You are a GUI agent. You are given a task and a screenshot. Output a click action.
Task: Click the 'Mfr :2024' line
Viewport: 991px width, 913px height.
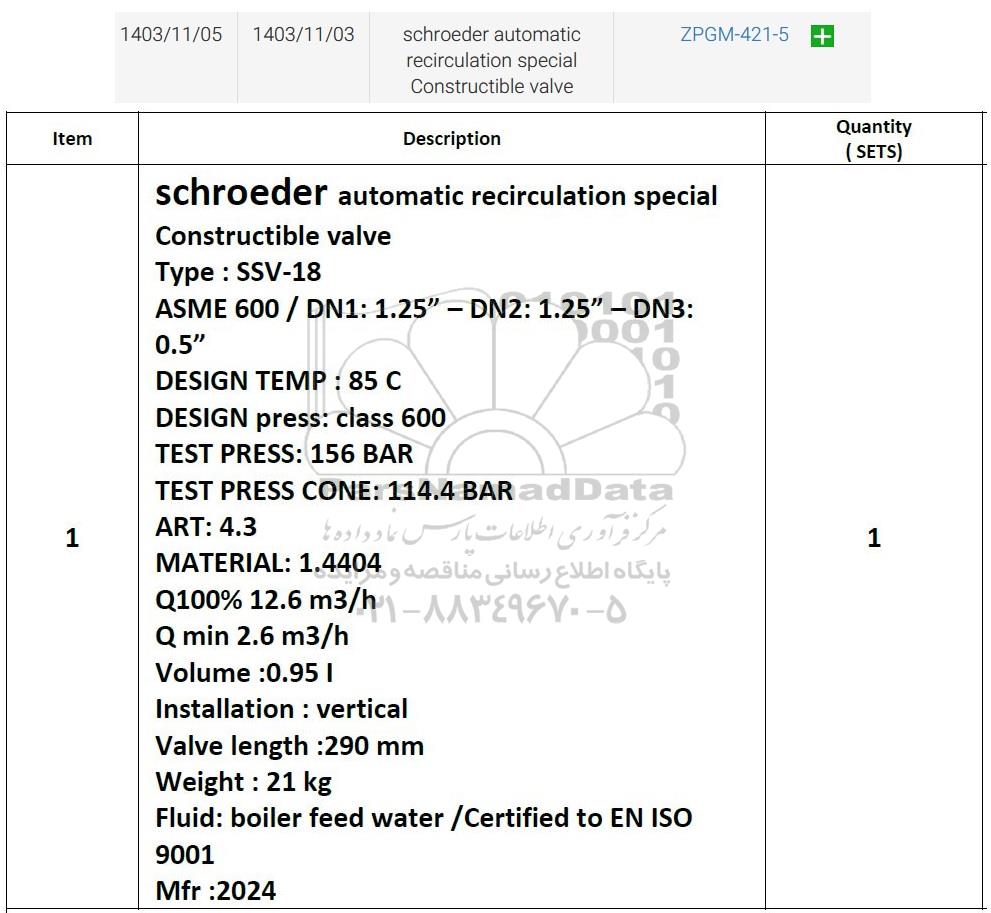[x=216, y=892]
